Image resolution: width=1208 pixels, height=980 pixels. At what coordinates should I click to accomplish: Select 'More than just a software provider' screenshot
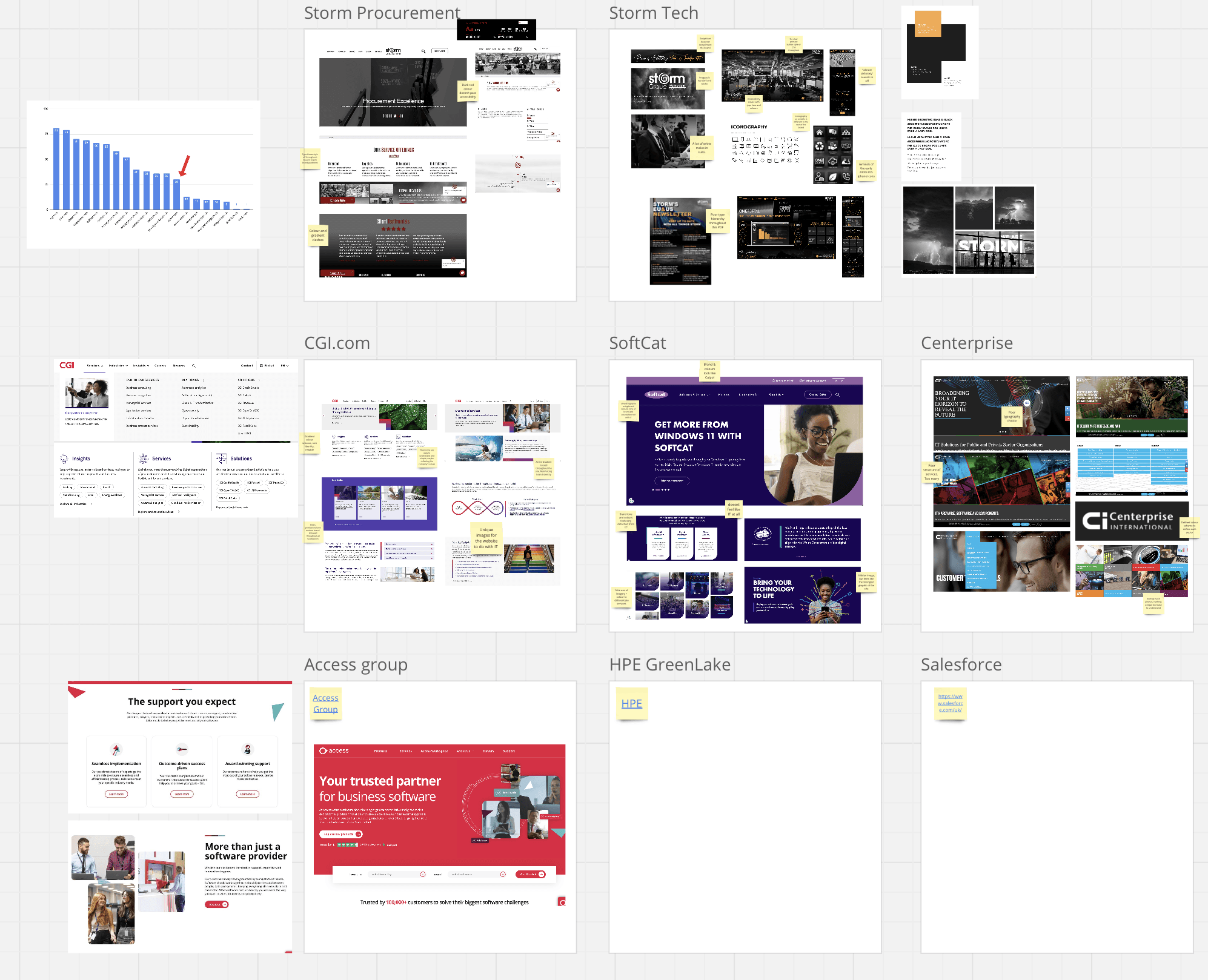click(x=180, y=887)
